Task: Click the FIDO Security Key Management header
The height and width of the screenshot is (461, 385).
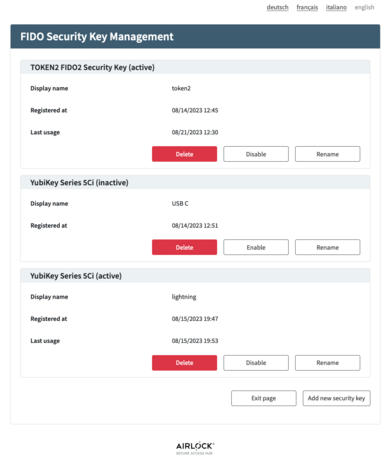Action: 97,36
